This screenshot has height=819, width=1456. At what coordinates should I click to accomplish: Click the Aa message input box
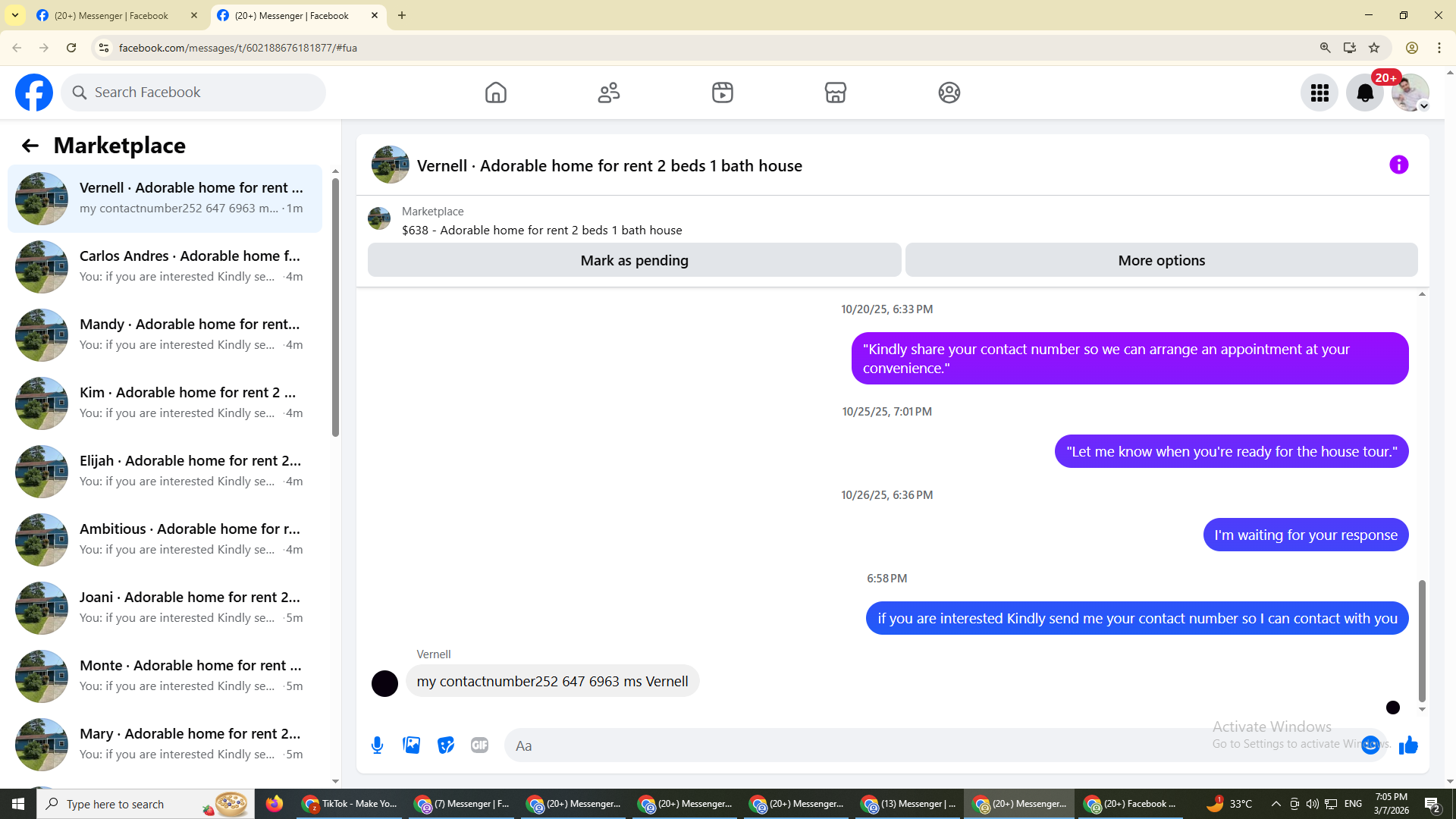[x=933, y=745]
